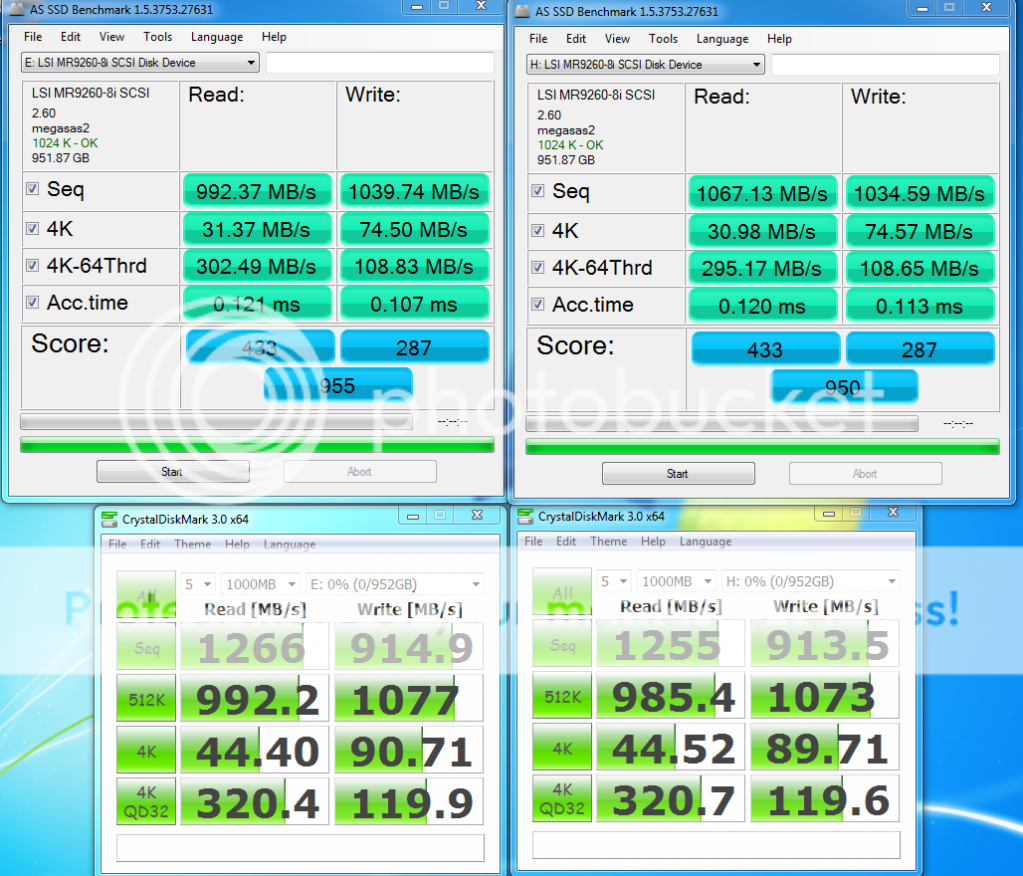Open Tools menu in AS SSD E: window
Screen dimensions: 1023x876
(157, 37)
